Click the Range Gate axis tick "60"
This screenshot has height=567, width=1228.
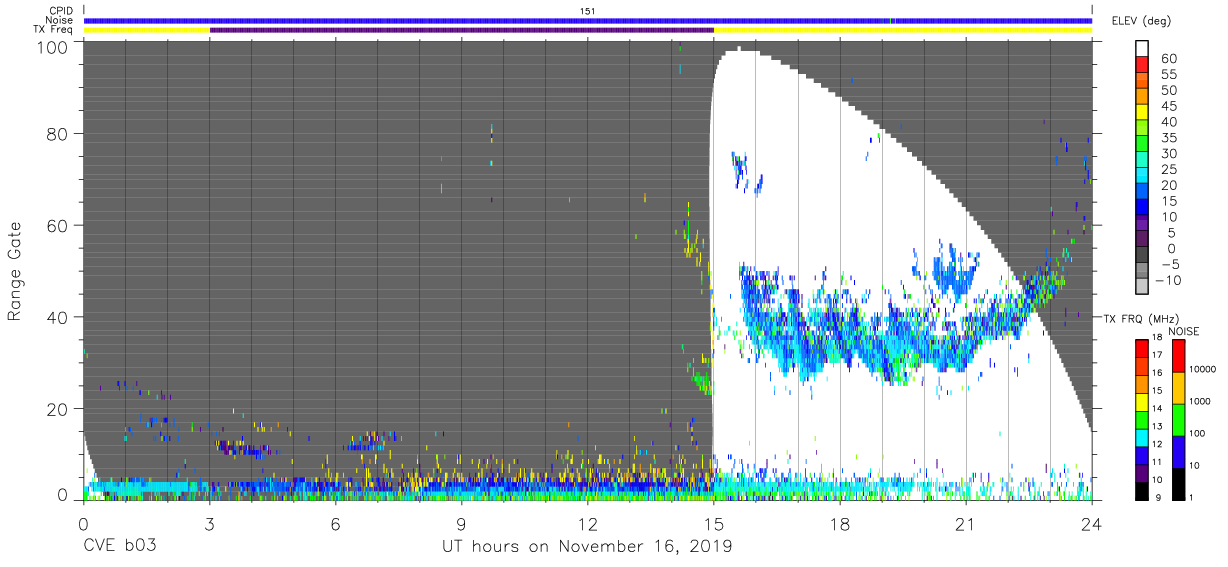pos(59,225)
